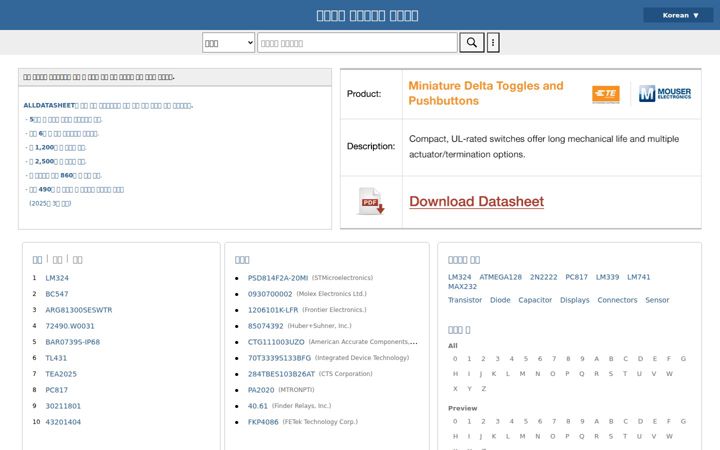Click CTG111003UZO part link
Viewport: 720px width, 450px height.
tap(276, 342)
